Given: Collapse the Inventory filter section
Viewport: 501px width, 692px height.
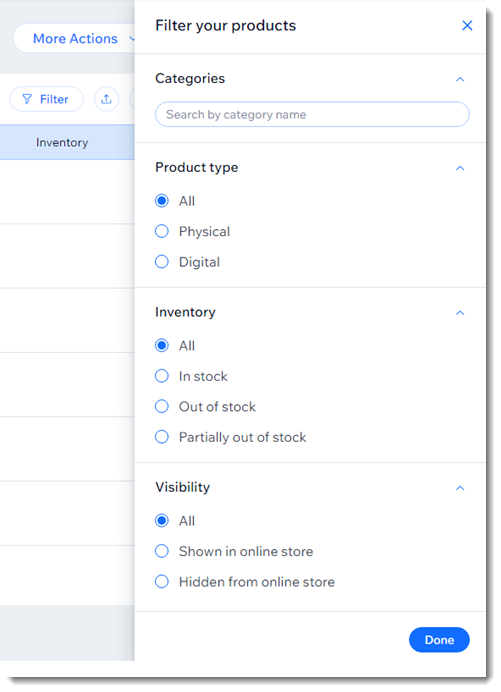Looking at the screenshot, I should 460,313.
